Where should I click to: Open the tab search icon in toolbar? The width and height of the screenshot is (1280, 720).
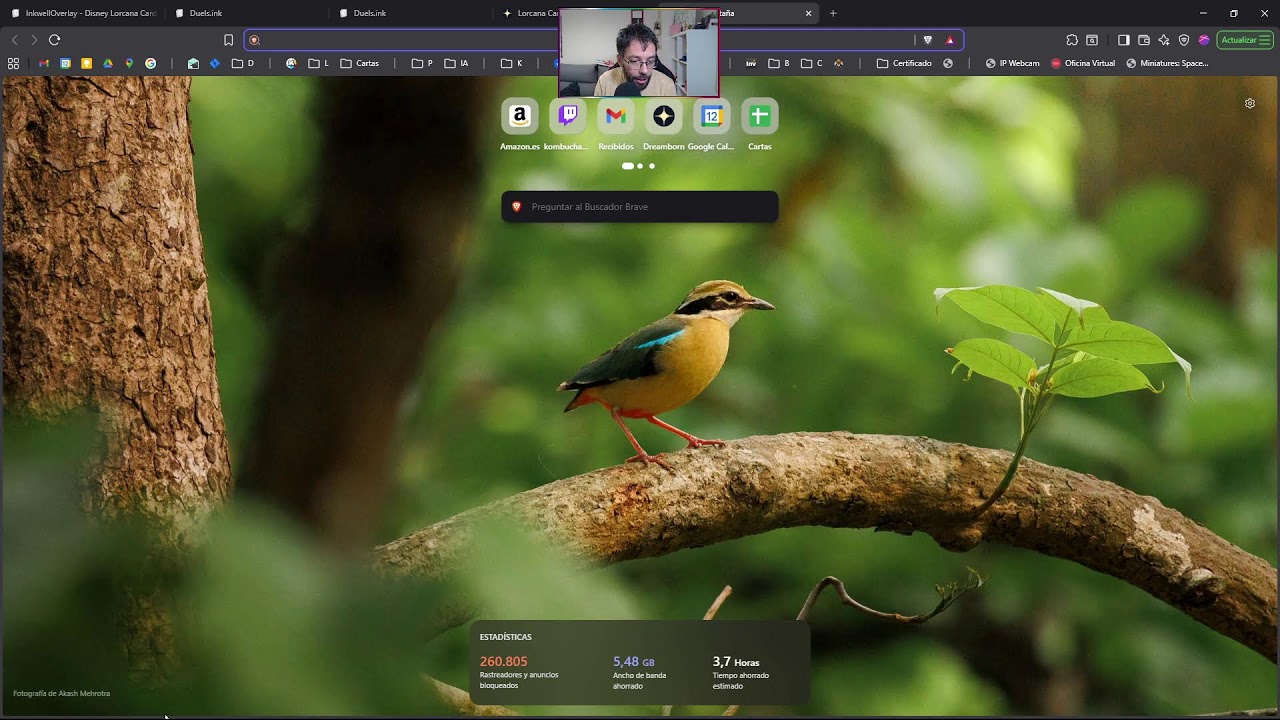click(x=1092, y=40)
